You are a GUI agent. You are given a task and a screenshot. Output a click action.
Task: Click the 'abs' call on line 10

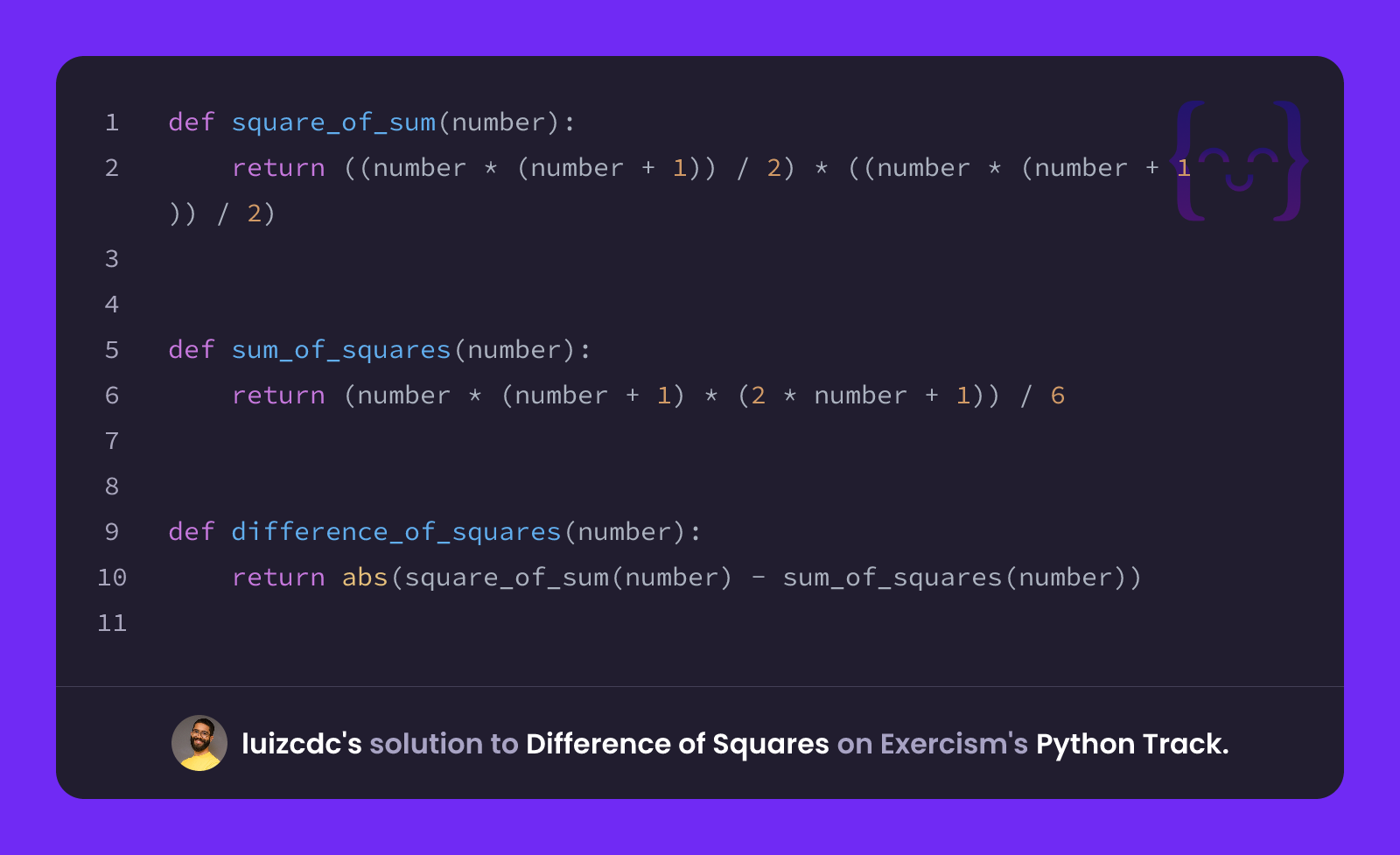point(365,578)
